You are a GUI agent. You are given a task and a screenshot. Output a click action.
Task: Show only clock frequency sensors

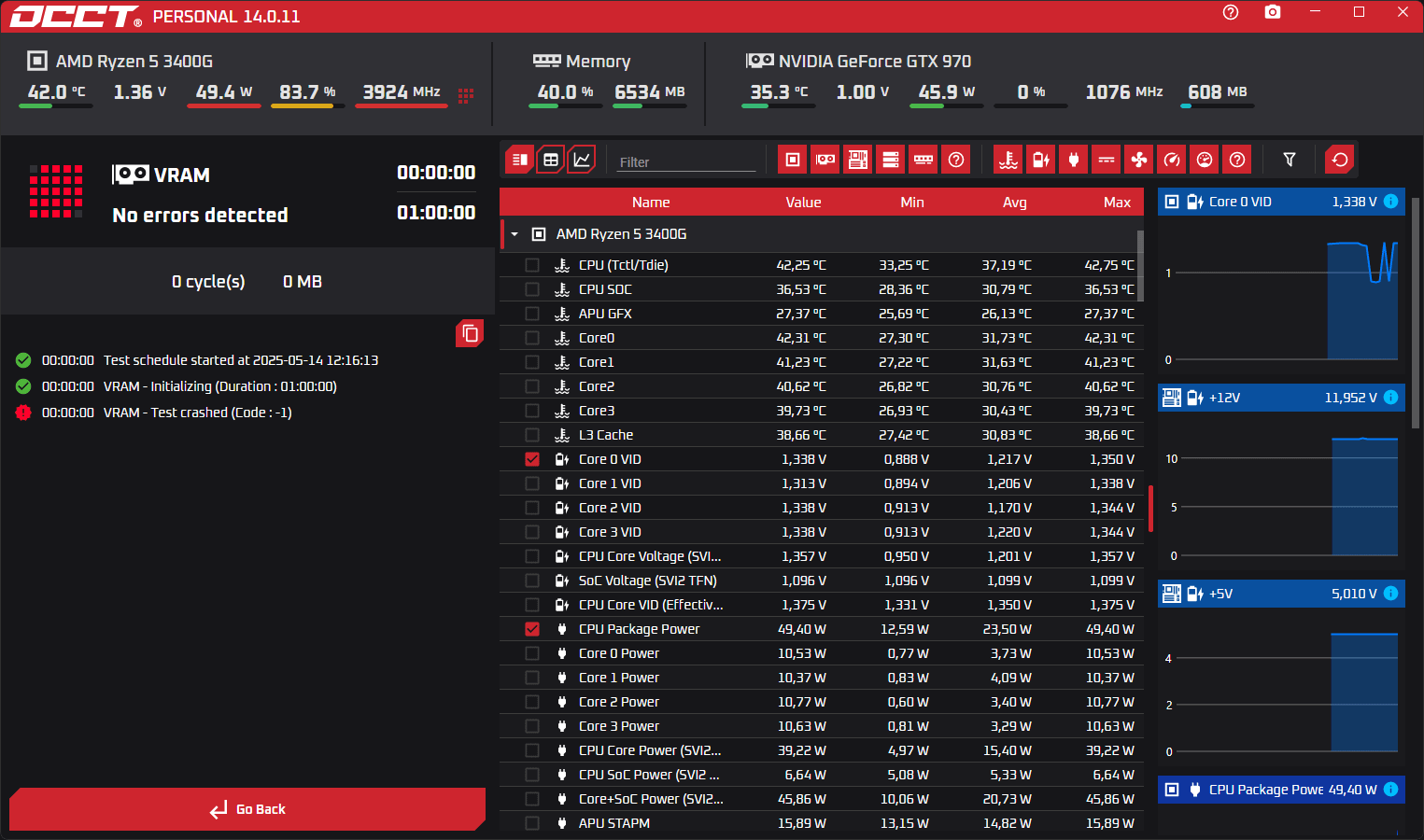pos(1172,160)
